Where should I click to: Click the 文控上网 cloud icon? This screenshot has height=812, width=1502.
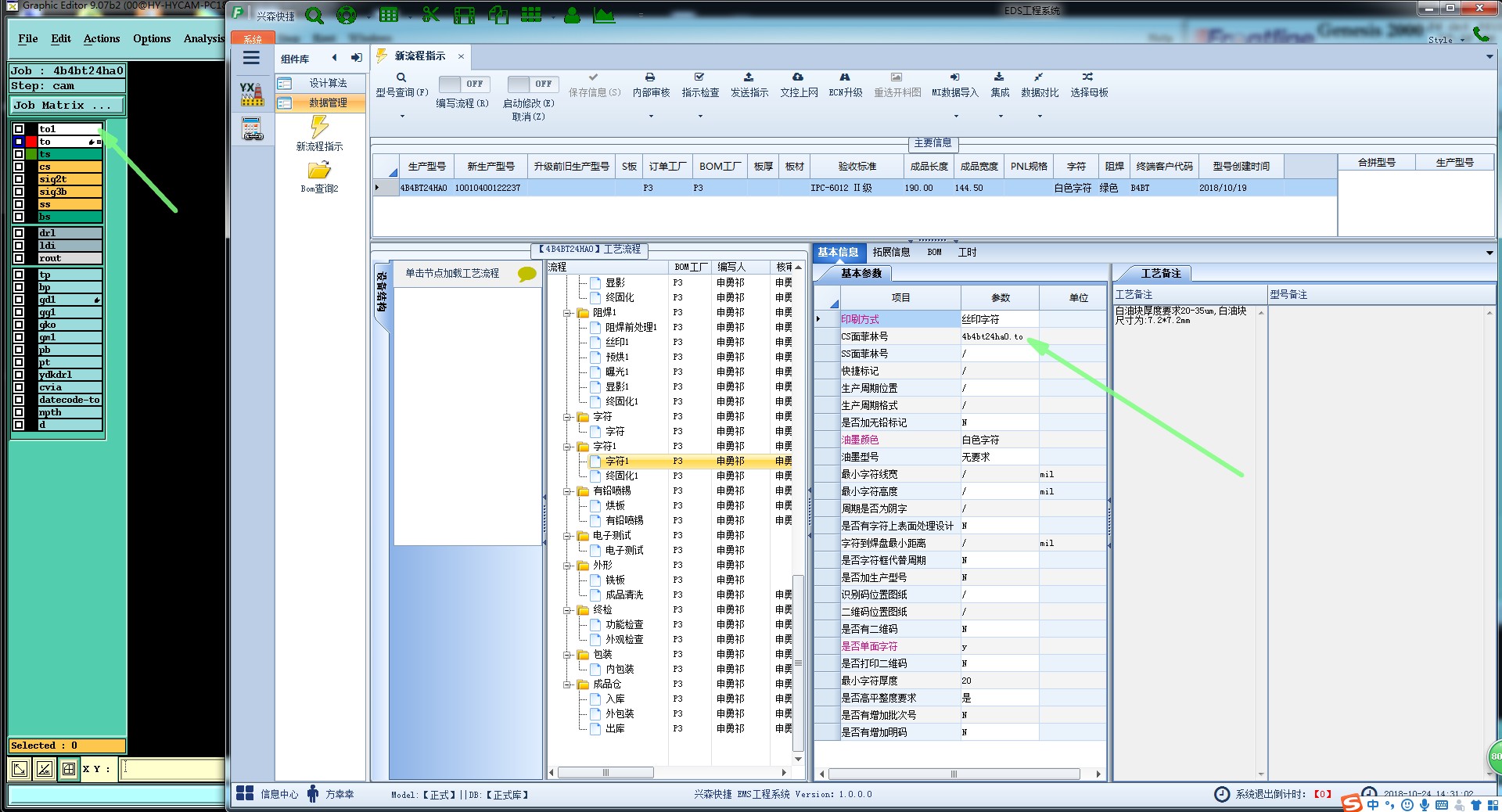(798, 77)
